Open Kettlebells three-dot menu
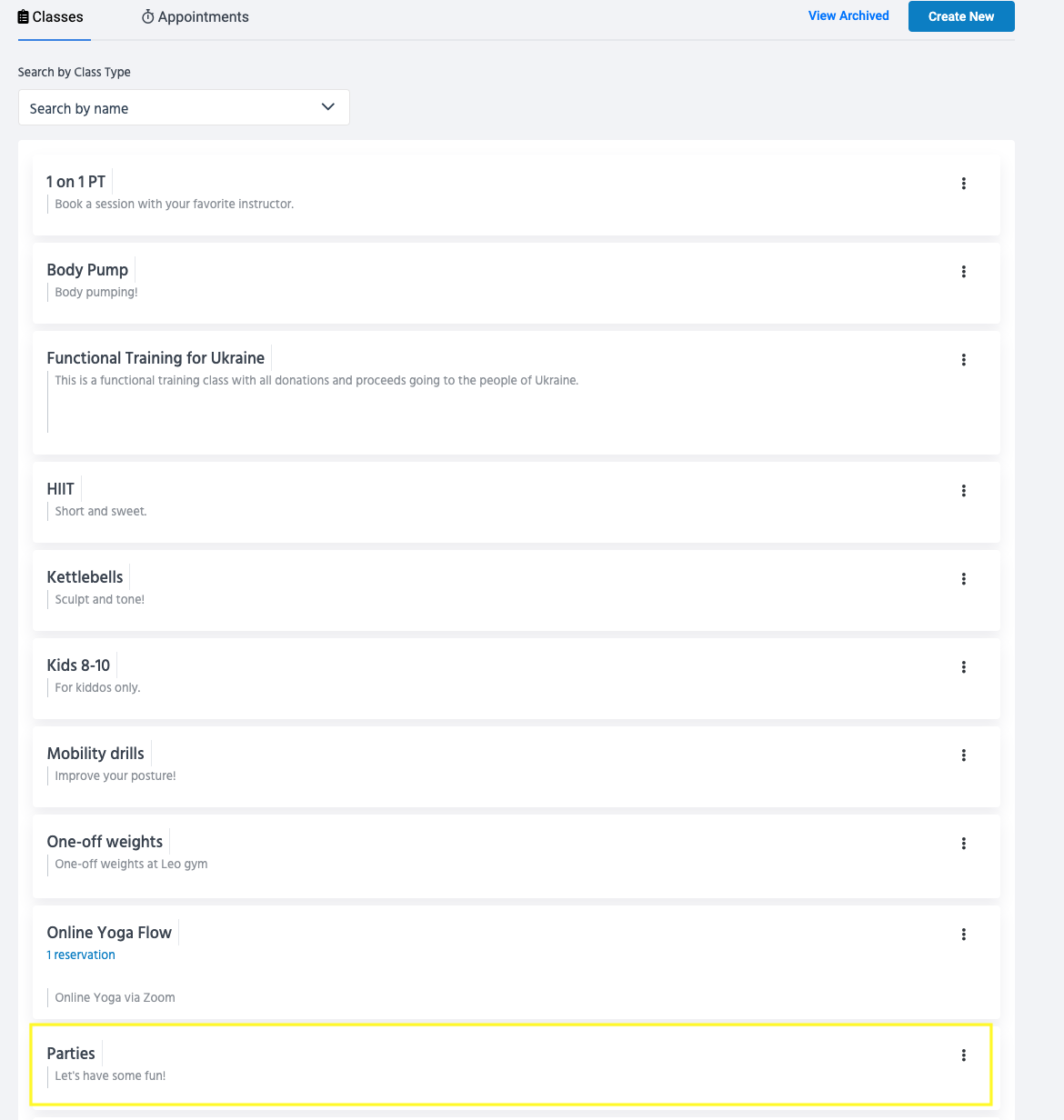 coord(963,579)
